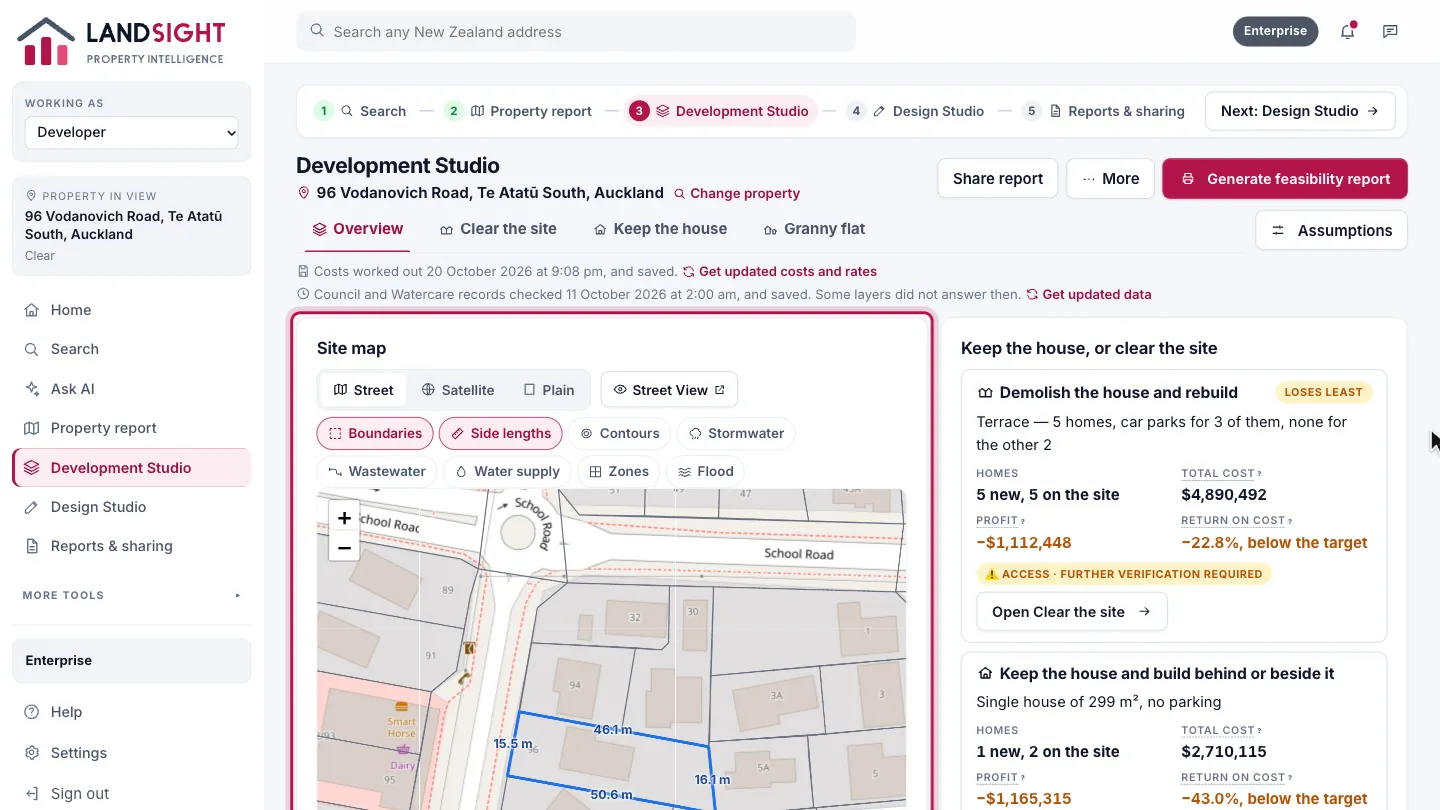The height and width of the screenshot is (810, 1440).
Task: Open Street View
Action: point(669,390)
